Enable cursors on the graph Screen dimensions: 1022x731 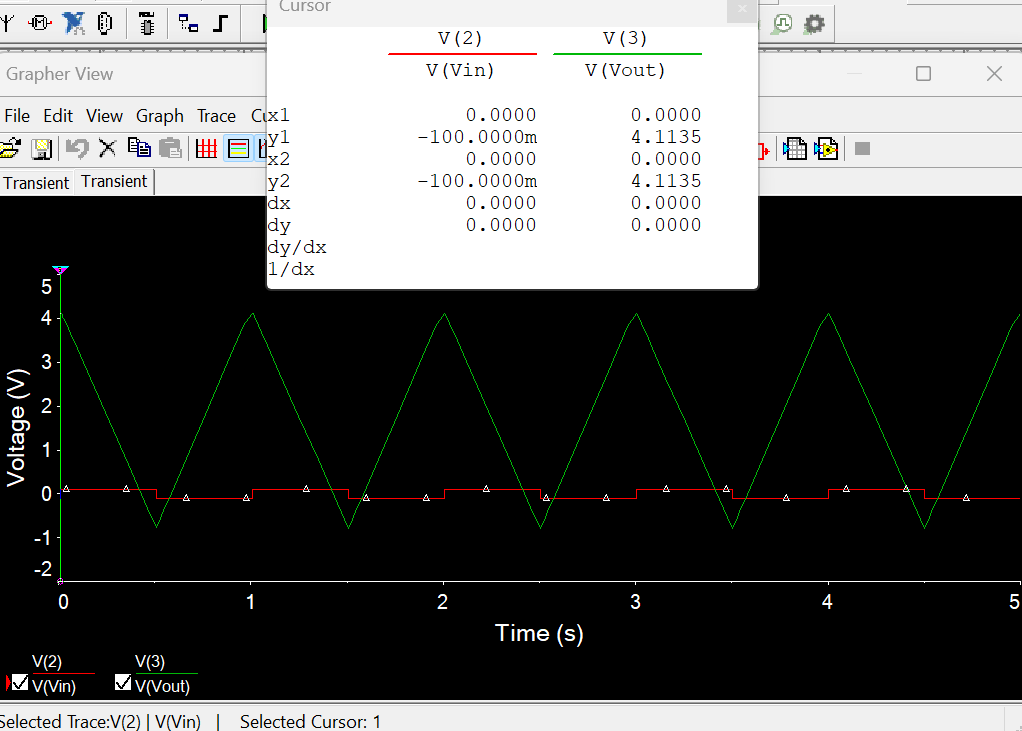262,148
